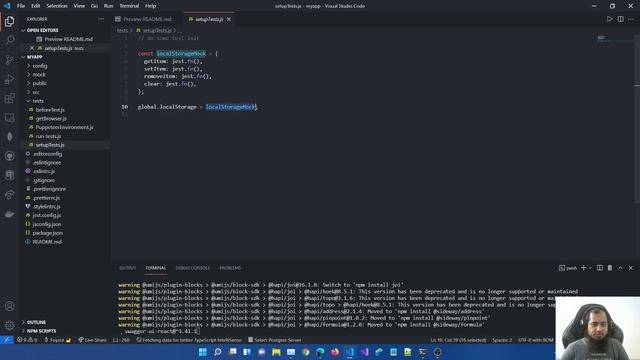Click UTF-8 with BOM encoding selector
This screenshot has height=360, width=640.
pyautogui.click(x=536, y=340)
